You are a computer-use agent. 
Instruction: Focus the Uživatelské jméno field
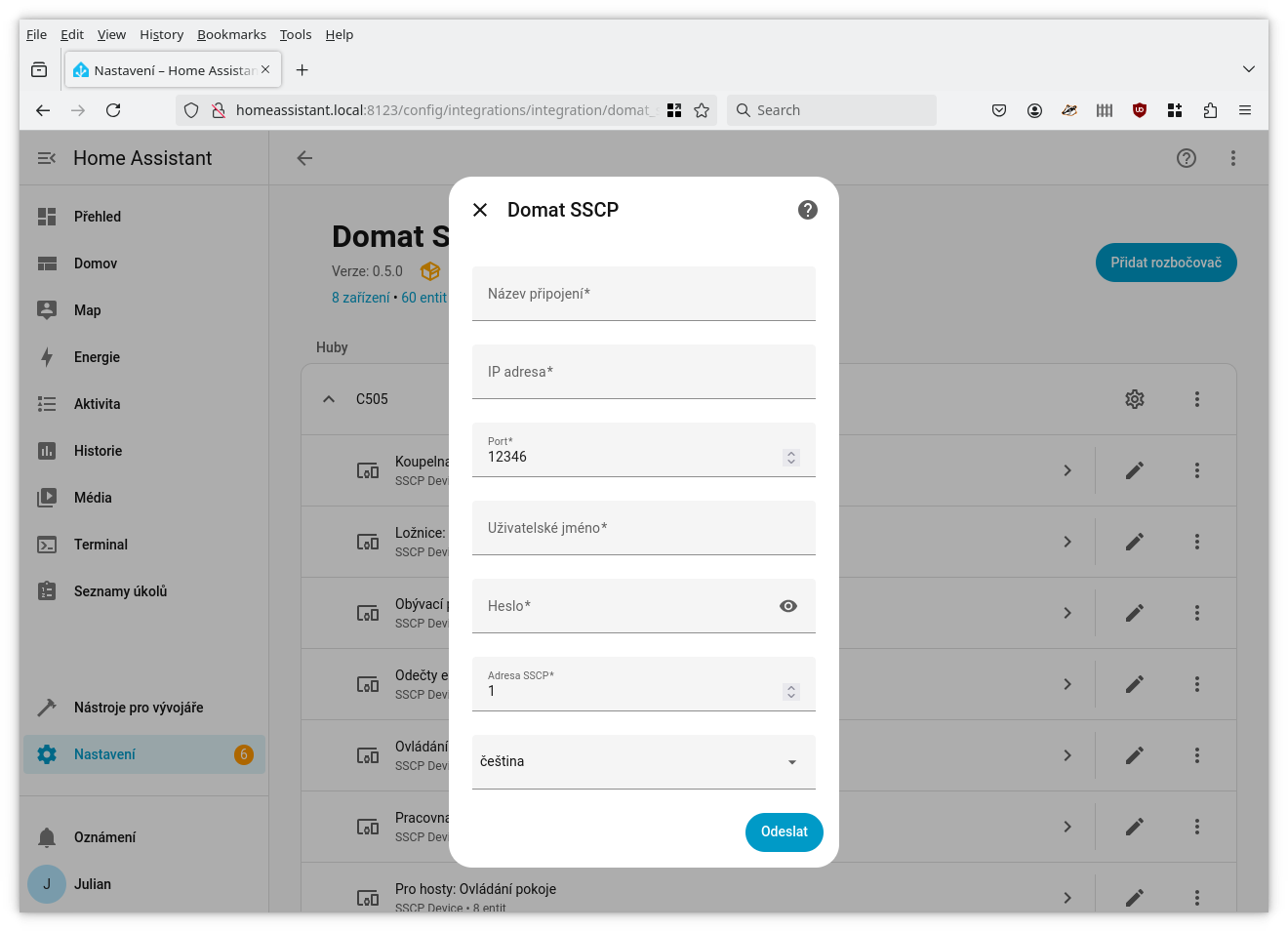644,528
